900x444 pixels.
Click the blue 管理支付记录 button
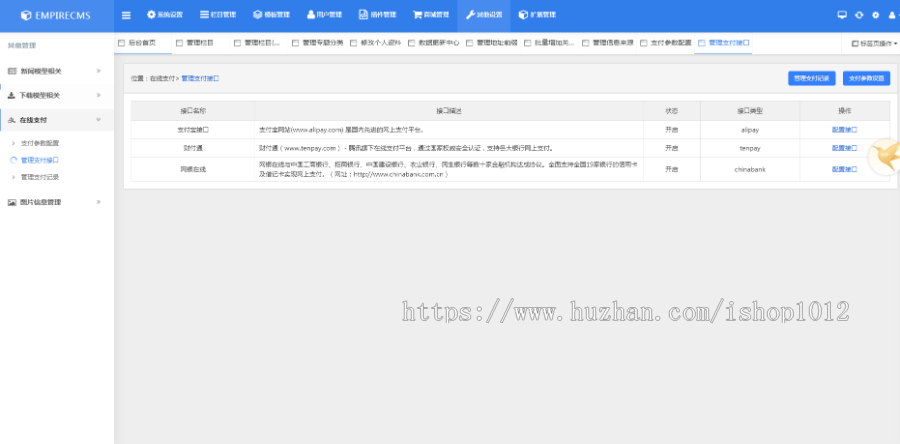[812, 79]
